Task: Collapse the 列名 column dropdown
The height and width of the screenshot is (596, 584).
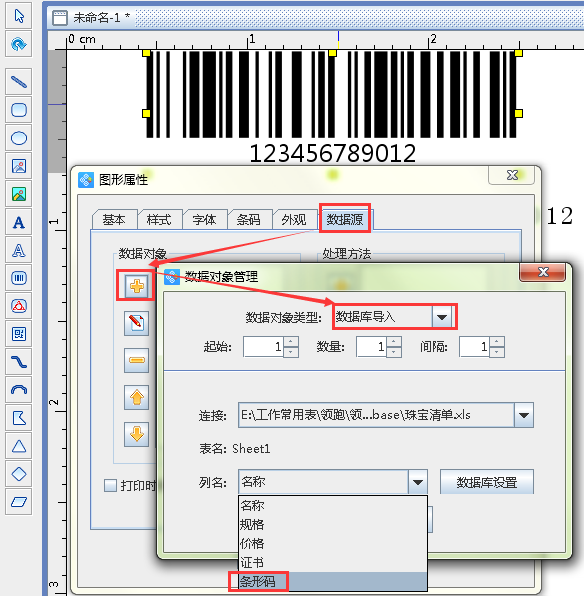Action: click(x=418, y=482)
